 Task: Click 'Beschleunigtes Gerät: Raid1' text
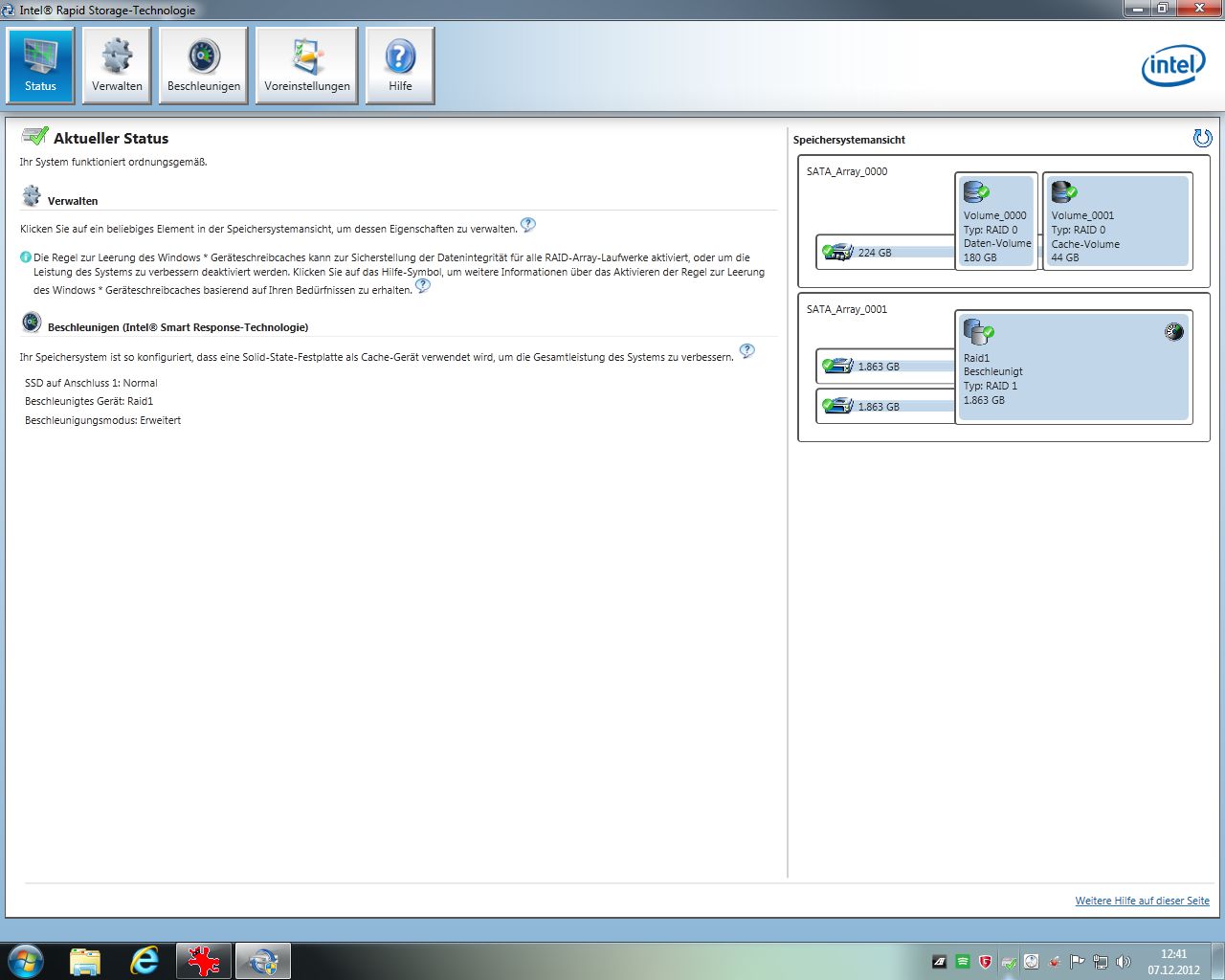(x=89, y=402)
